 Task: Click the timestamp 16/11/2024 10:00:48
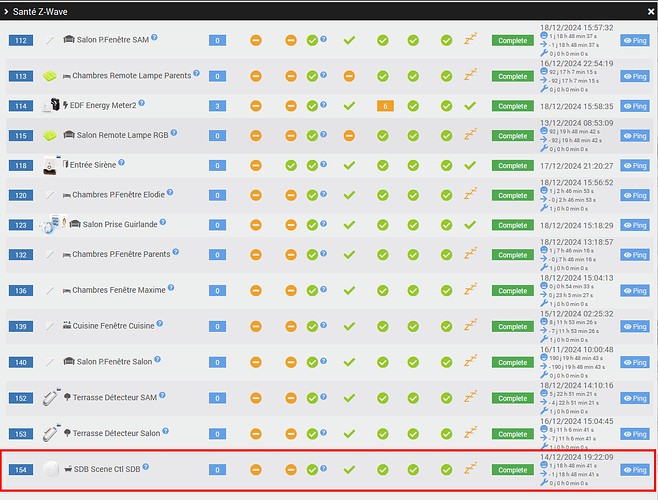[x=577, y=350]
